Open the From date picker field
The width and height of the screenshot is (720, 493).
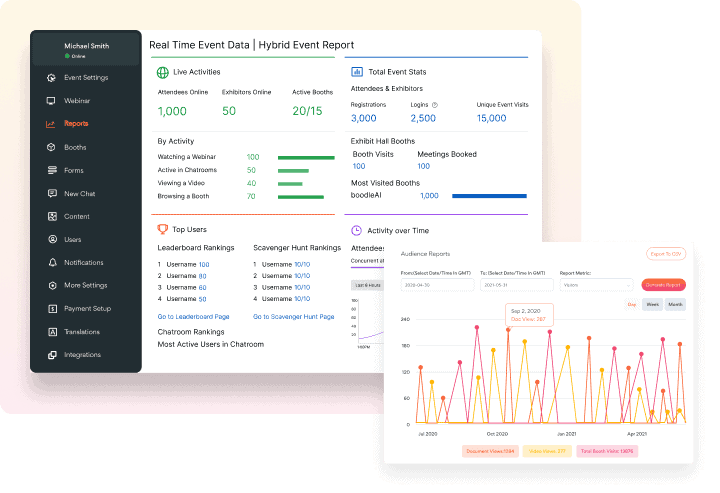point(435,285)
